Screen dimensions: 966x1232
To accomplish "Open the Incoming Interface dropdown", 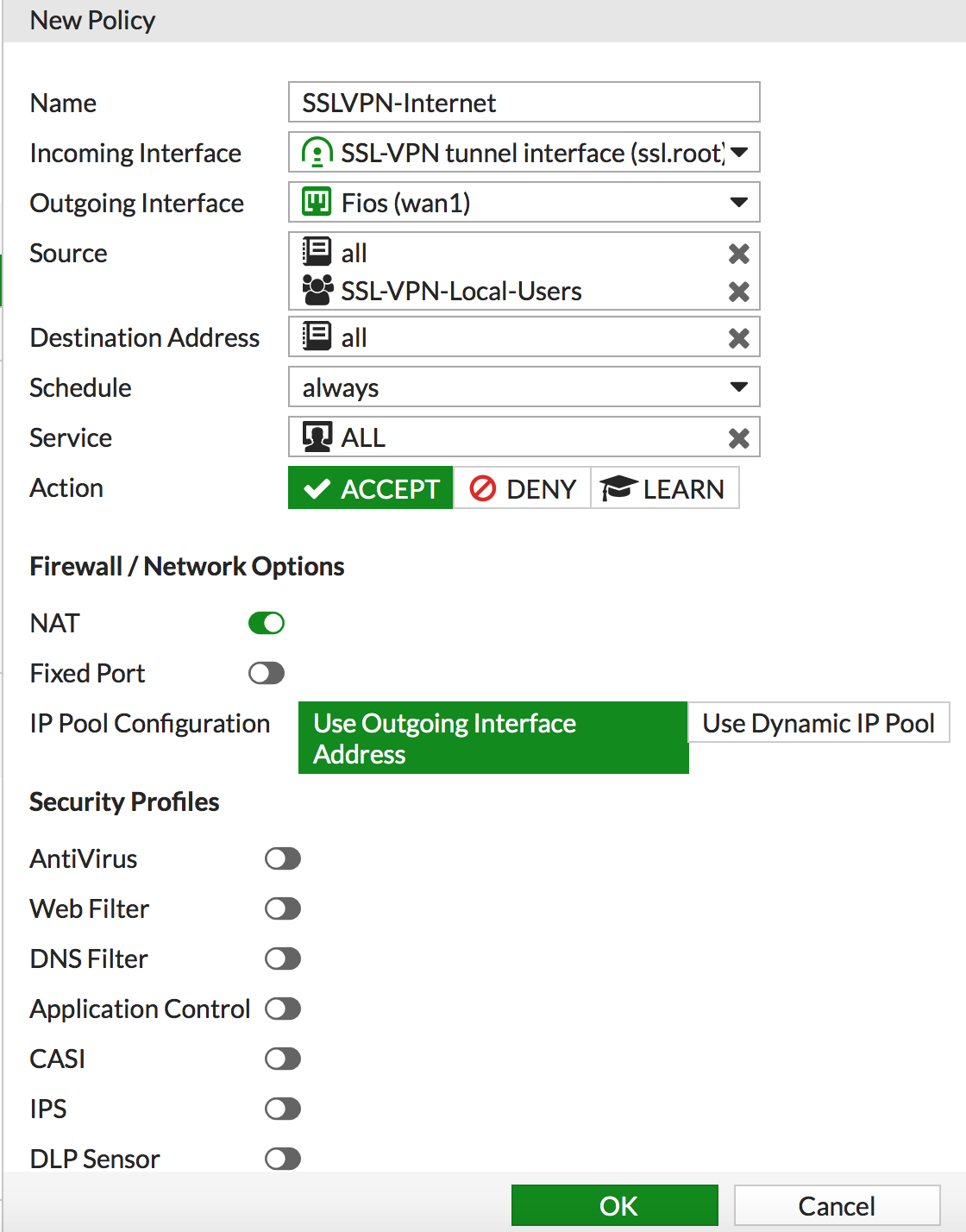I will (x=524, y=153).
